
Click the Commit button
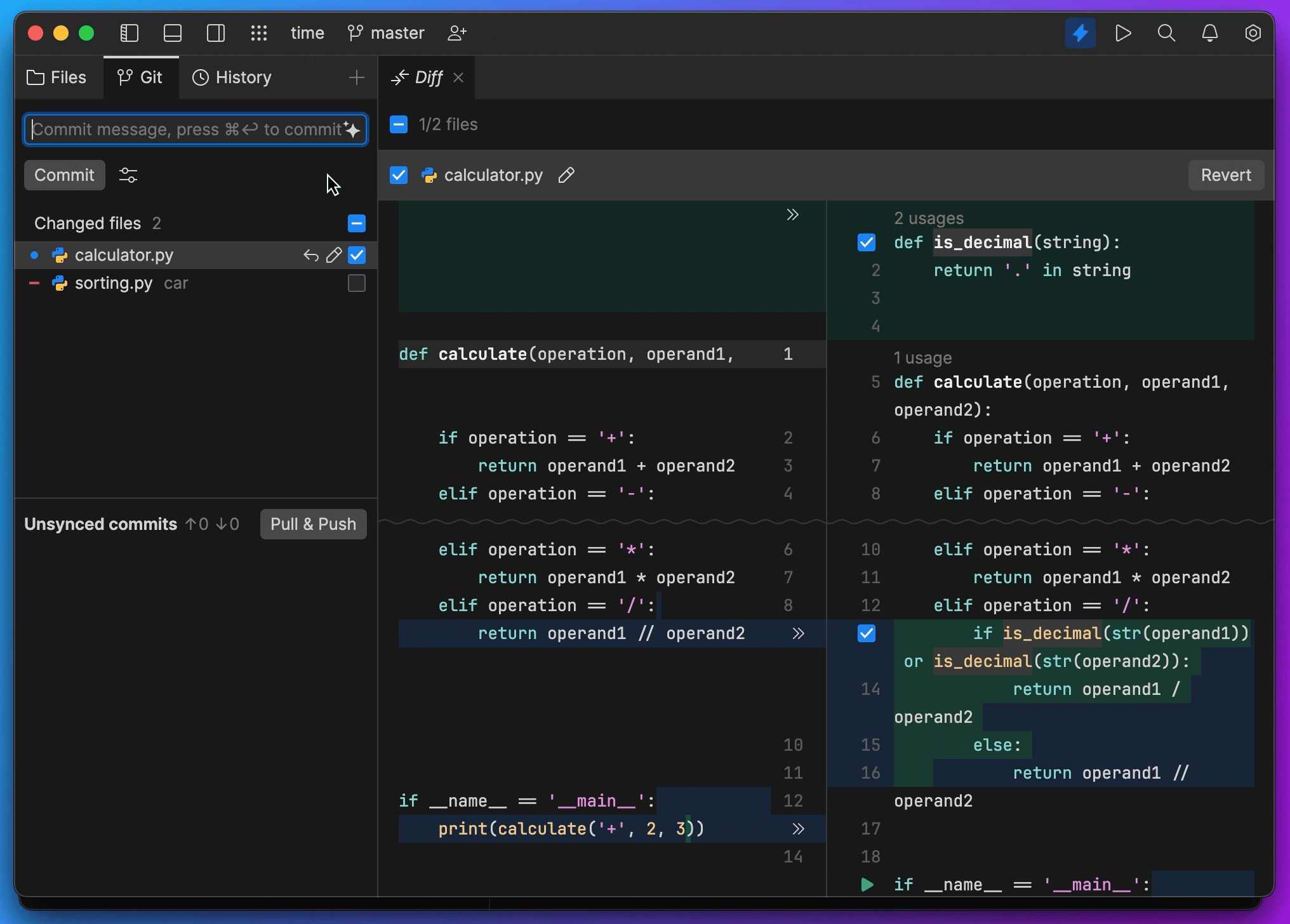pyautogui.click(x=64, y=174)
